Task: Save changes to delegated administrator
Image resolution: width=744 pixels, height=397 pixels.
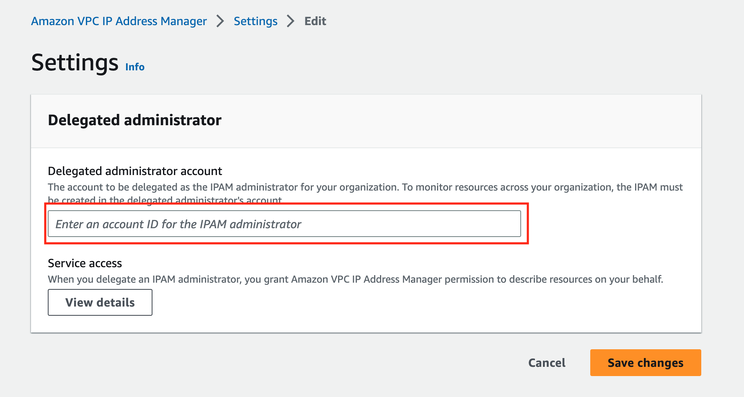Action: tap(645, 363)
